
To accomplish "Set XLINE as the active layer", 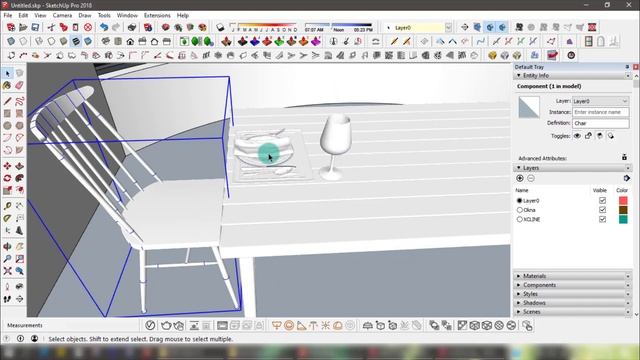I will pyautogui.click(x=520, y=219).
